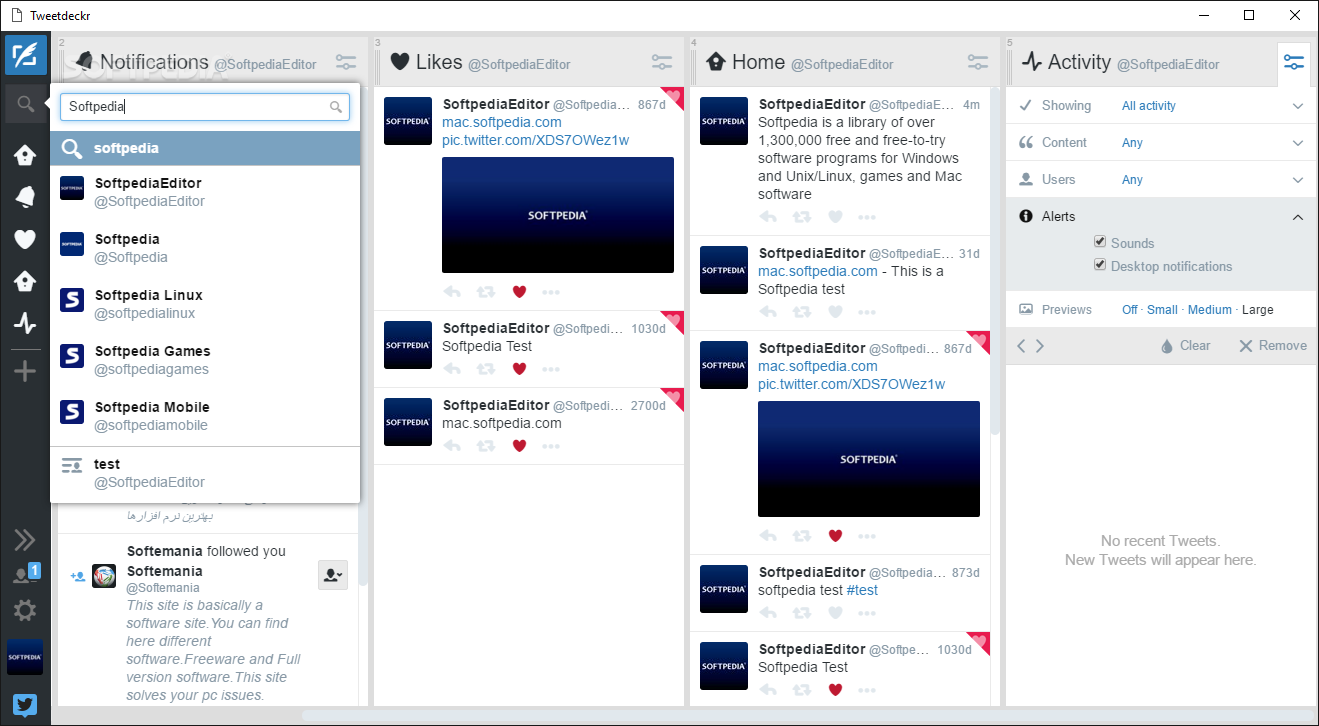Click the search magnifier inside search box
Viewport: 1319px width, 726px height.
click(x=337, y=107)
